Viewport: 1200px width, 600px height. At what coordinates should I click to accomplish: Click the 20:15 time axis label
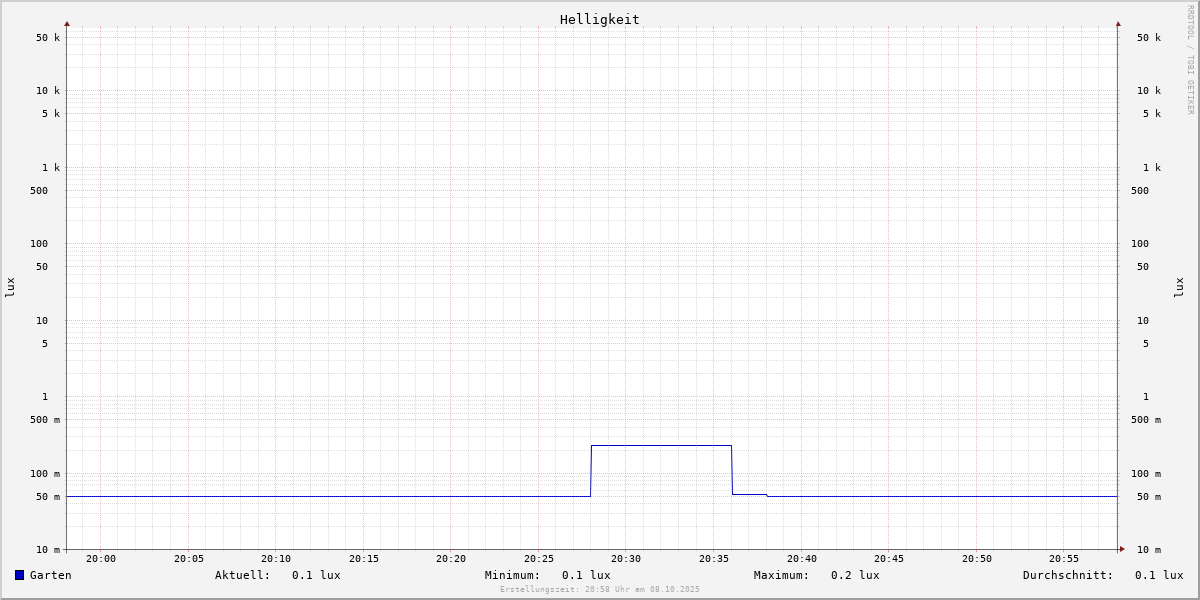364,559
